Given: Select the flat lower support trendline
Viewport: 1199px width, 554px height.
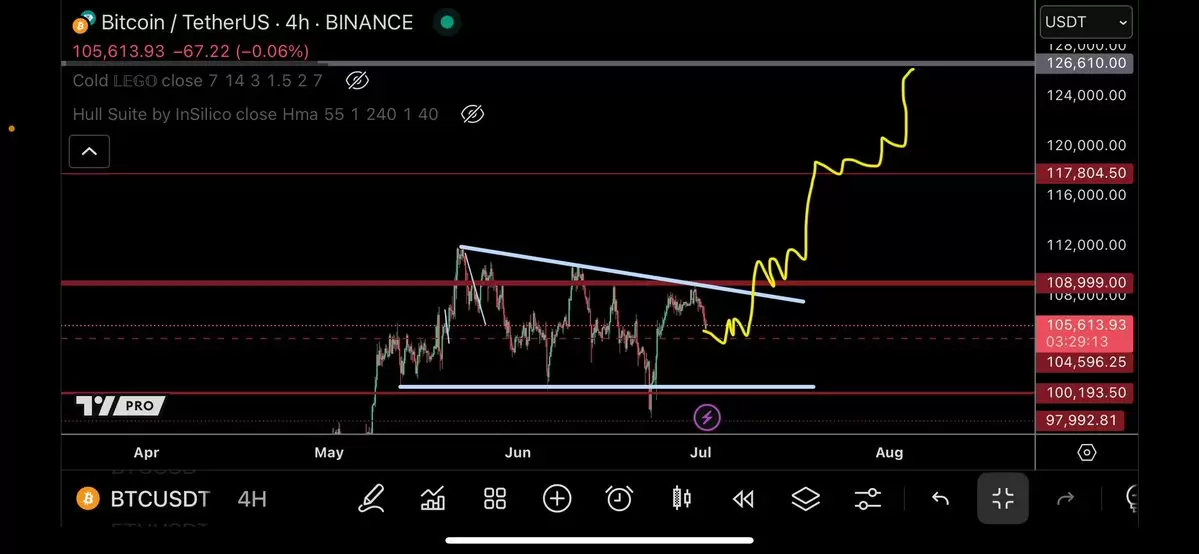Looking at the screenshot, I should pyautogui.click(x=606, y=386).
